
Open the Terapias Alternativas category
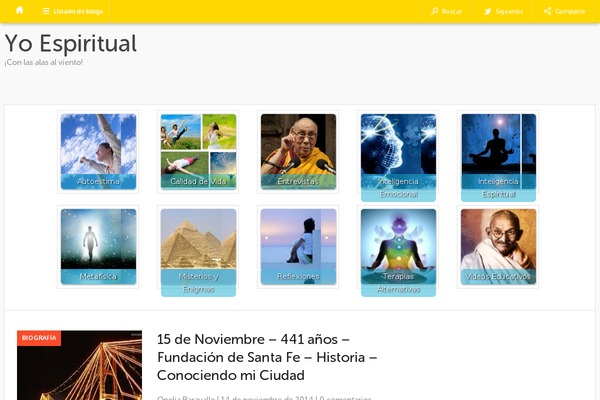pyautogui.click(x=398, y=252)
